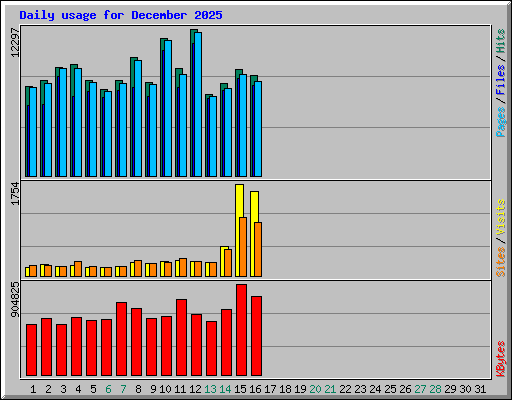
Task: Click day 31 on the date axis
Action: click(480, 389)
